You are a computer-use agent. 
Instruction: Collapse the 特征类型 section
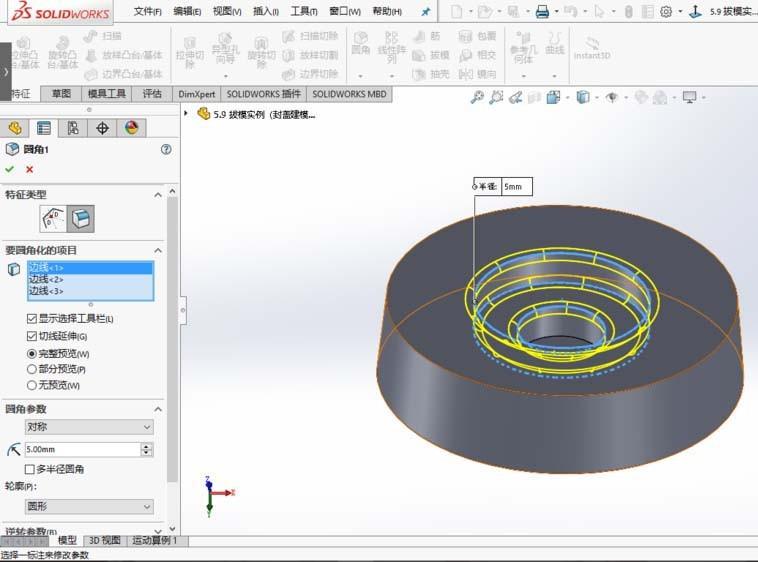(158, 195)
